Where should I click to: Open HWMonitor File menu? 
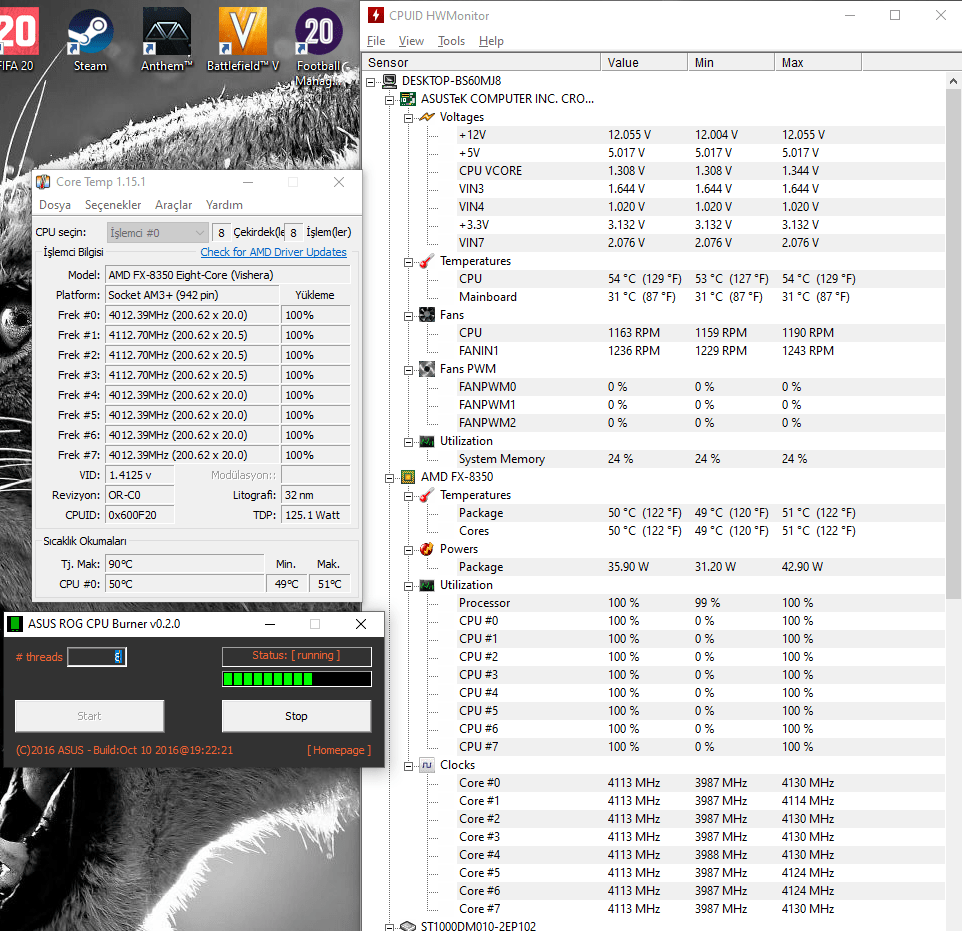pos(375,41)
